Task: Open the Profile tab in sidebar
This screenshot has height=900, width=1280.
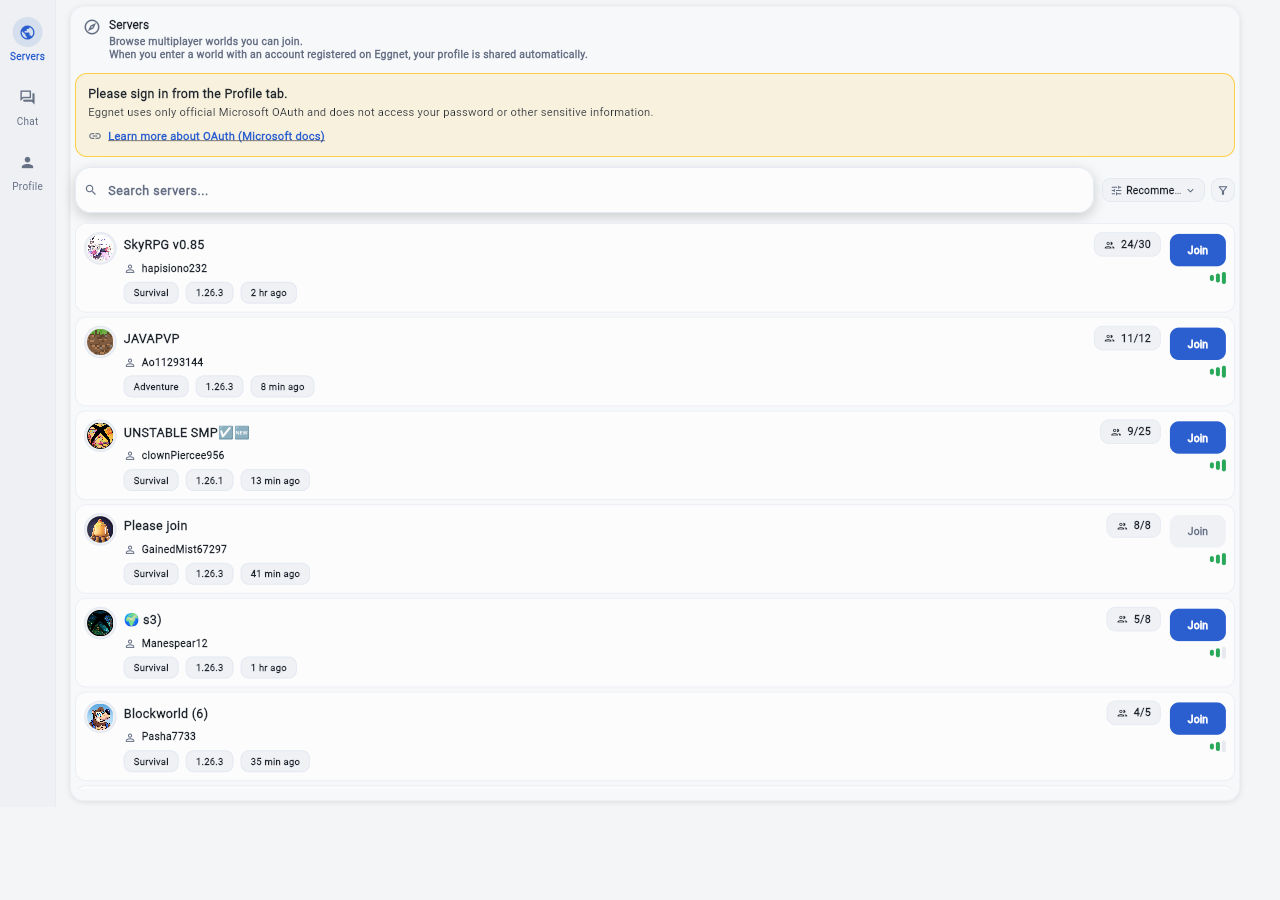Action: click(27, 172)
